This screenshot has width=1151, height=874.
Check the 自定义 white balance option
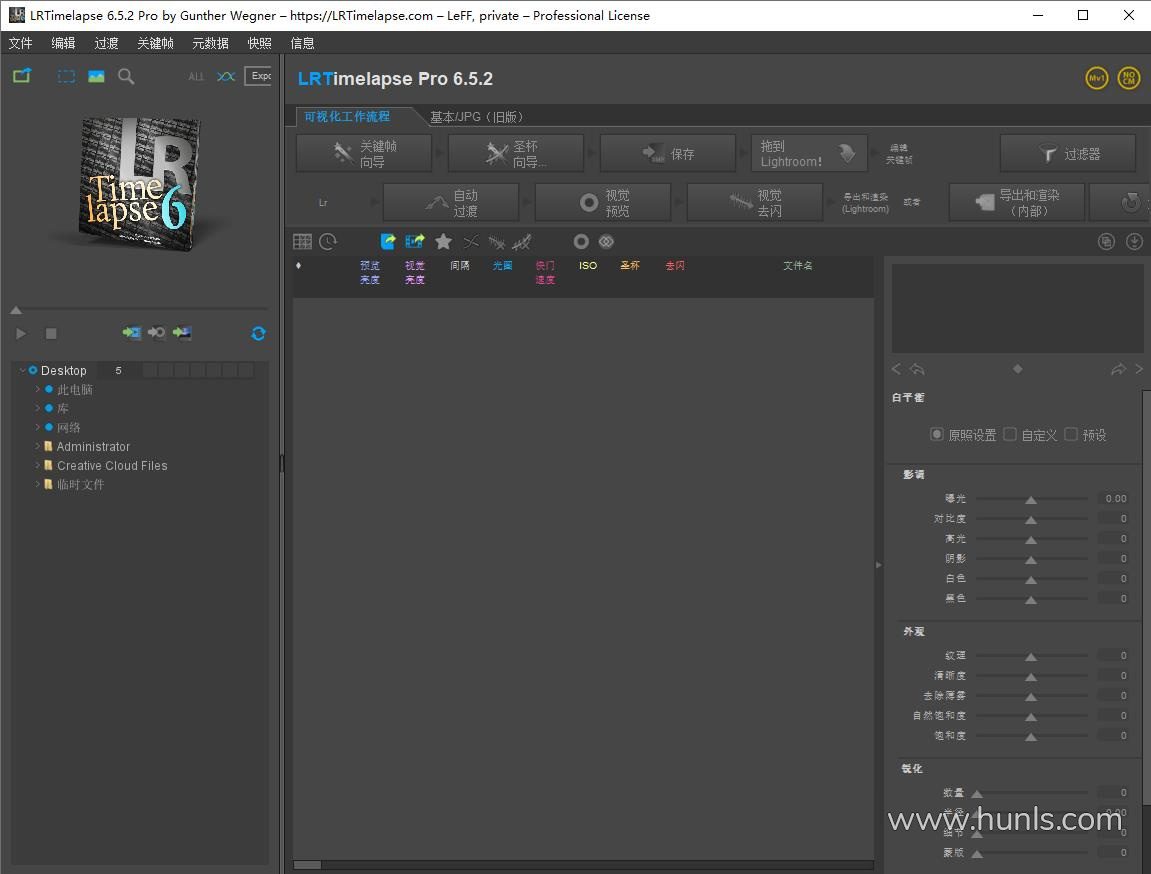tap(1010, 434)
